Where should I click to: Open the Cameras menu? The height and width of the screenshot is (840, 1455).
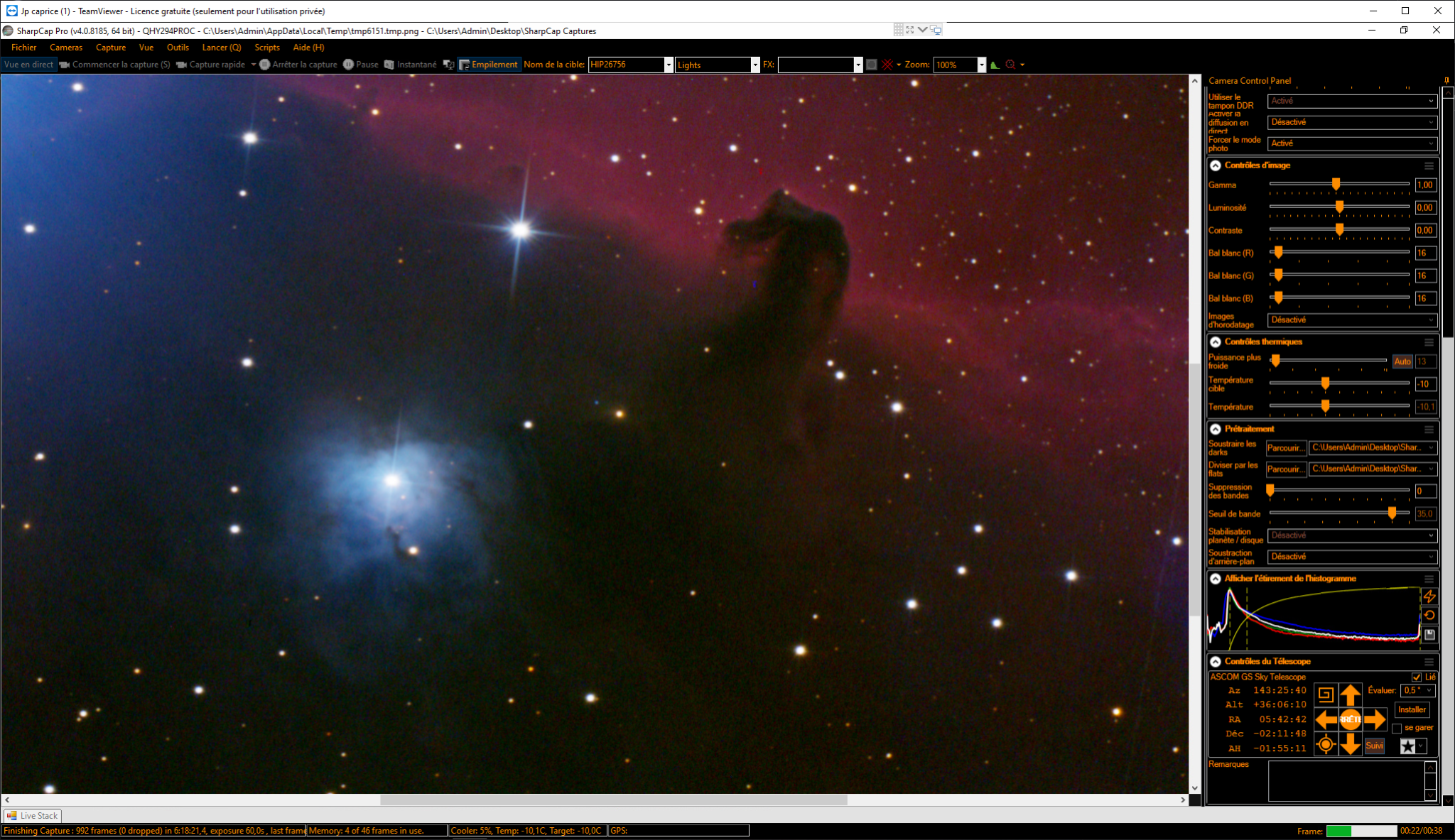tap(66, 48)
